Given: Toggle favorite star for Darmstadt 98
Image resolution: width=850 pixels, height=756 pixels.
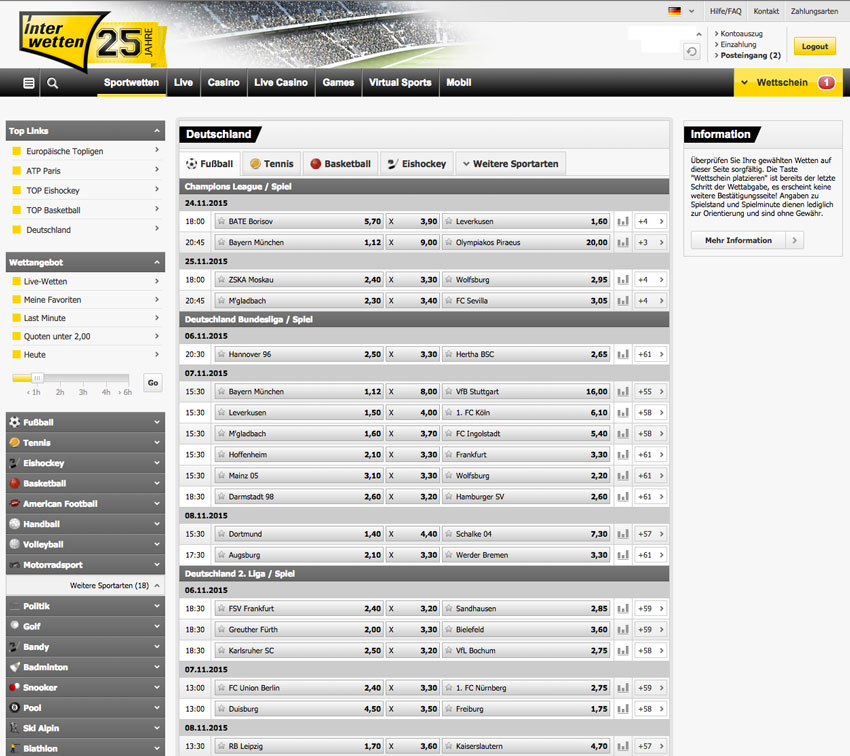Looking at the screenshot, I should (221, 497).
